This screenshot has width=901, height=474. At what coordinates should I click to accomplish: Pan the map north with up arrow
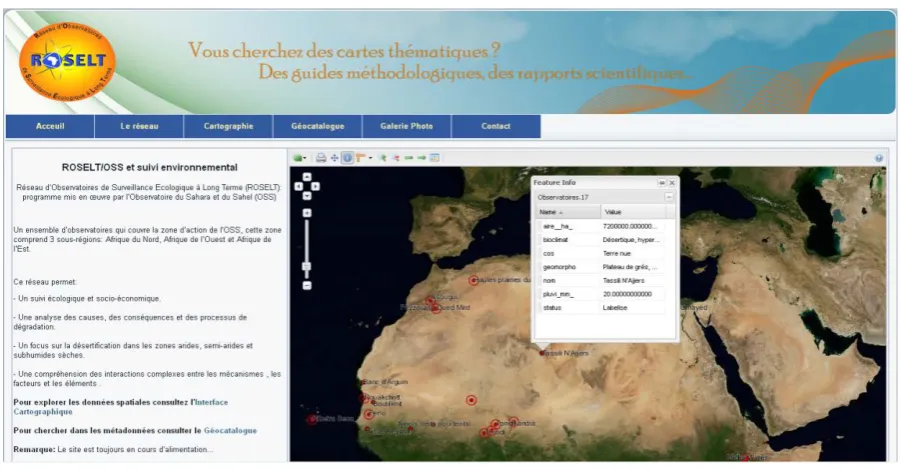pos(307,177)
